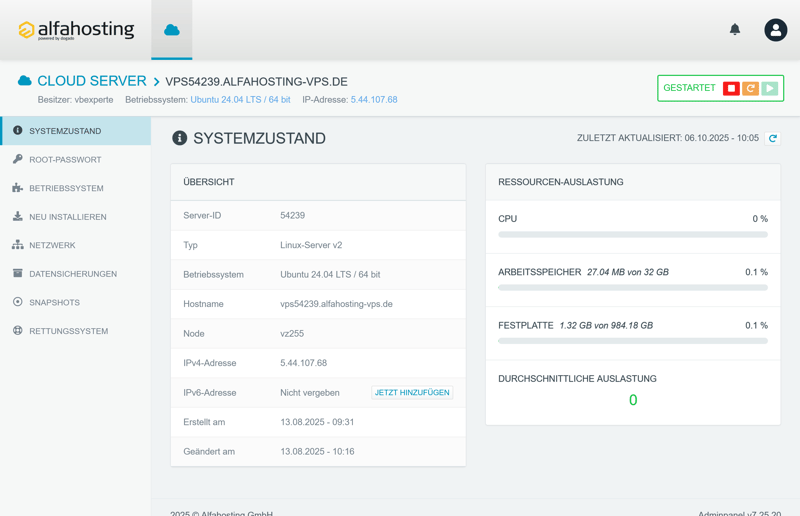Screen dimensions: 800x516
Task: Select Betriebssystem in the sidebar
Action: 66,188
